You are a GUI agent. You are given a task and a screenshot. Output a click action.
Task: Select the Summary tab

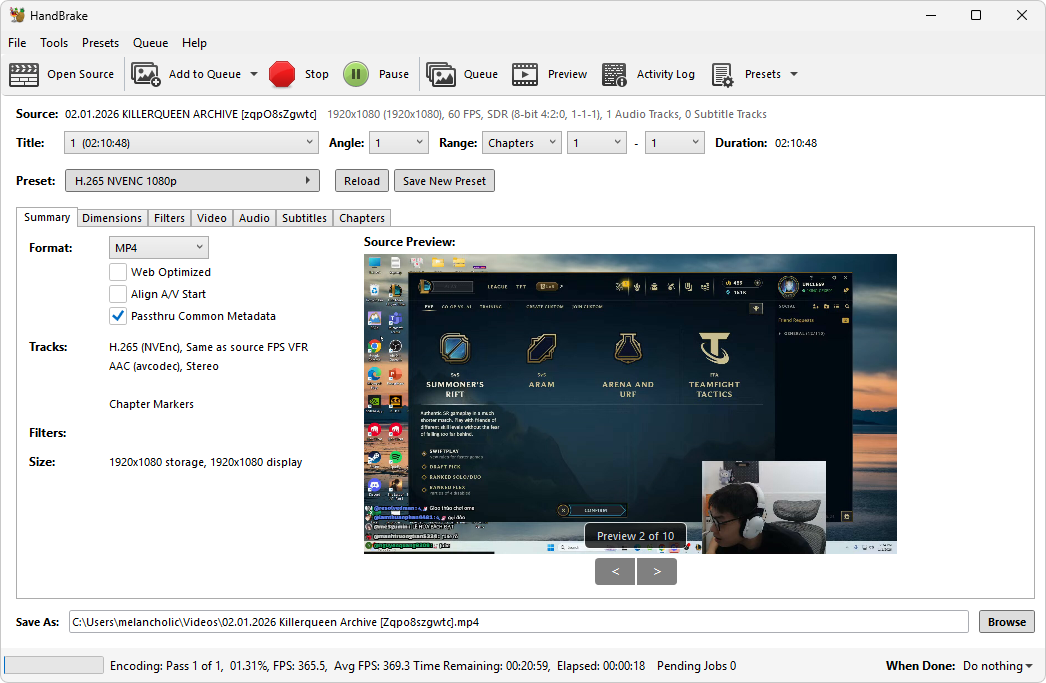[47, 217]
